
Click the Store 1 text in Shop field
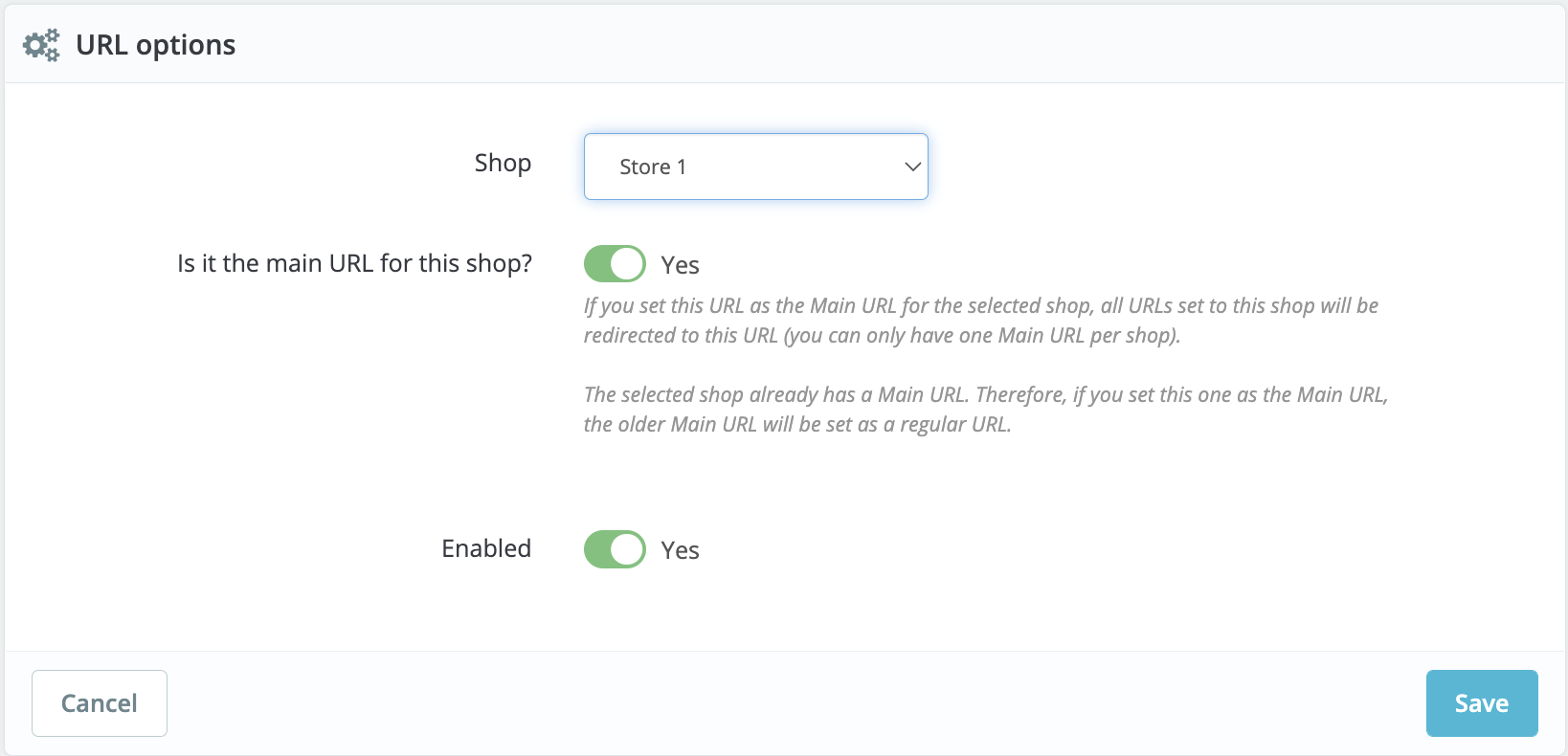click(653, 167)
